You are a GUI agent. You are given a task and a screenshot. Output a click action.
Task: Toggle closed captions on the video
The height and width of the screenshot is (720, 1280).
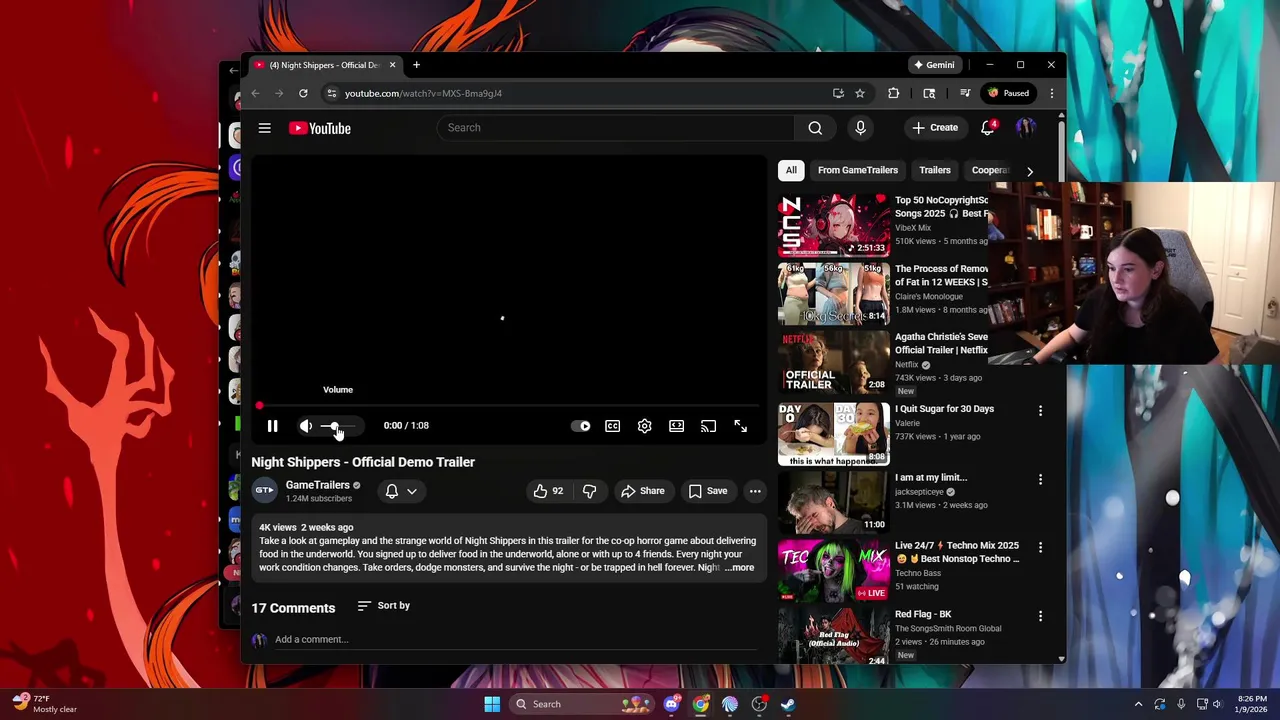(613, 426)
